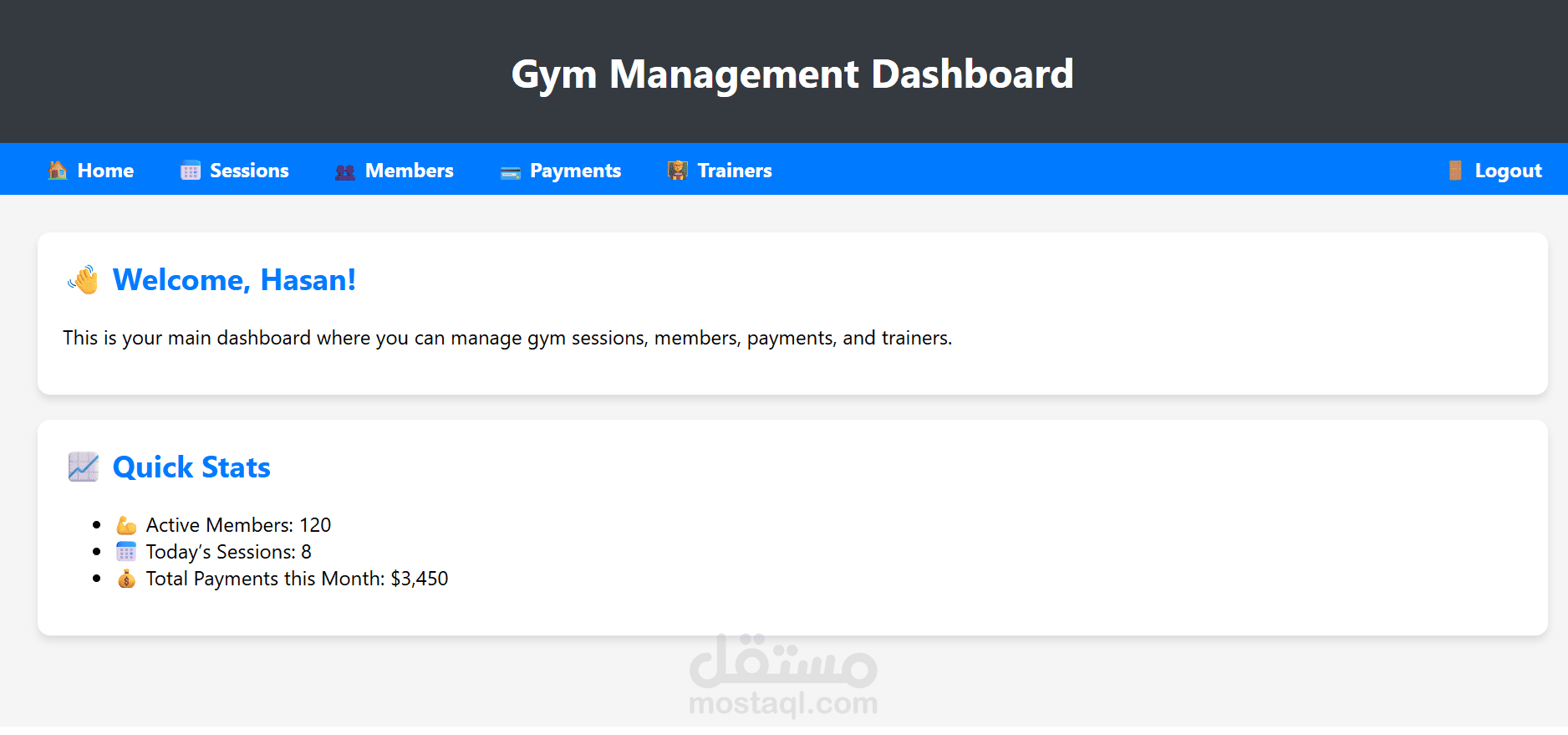
Task: Click the Gym Management Dashboard title
Action: [x=792, y=74]
